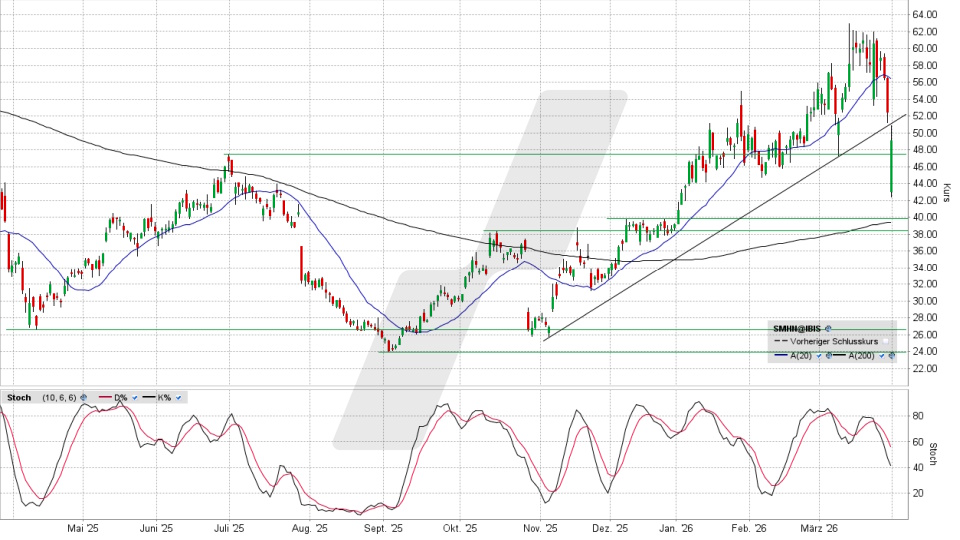Image resolution: width=960 pixels, height=540 pixels.
Task: Click the 80 level on Stoch axis
Action: click(918, 415)
